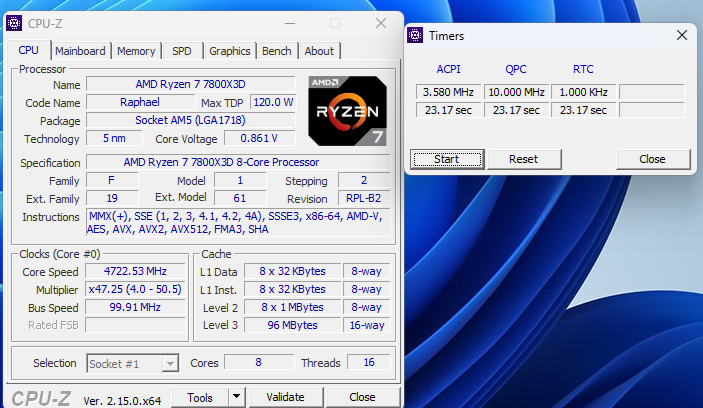The width and height of the screenshot is (703, 408).
Task: Close the CPU-Z window with the X
Action: pyautogui.click(x=381, y=23)
